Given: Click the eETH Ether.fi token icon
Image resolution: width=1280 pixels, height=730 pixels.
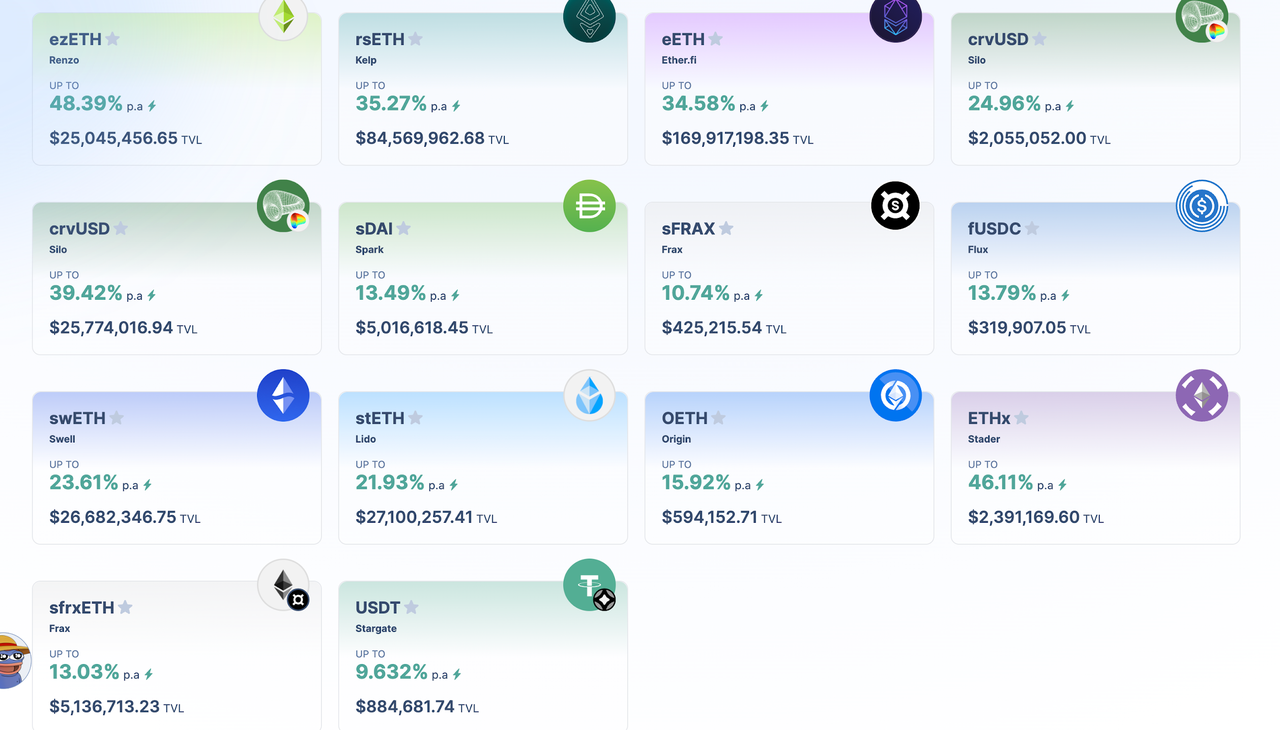Looking at the screenshot, I should point(896,16).
